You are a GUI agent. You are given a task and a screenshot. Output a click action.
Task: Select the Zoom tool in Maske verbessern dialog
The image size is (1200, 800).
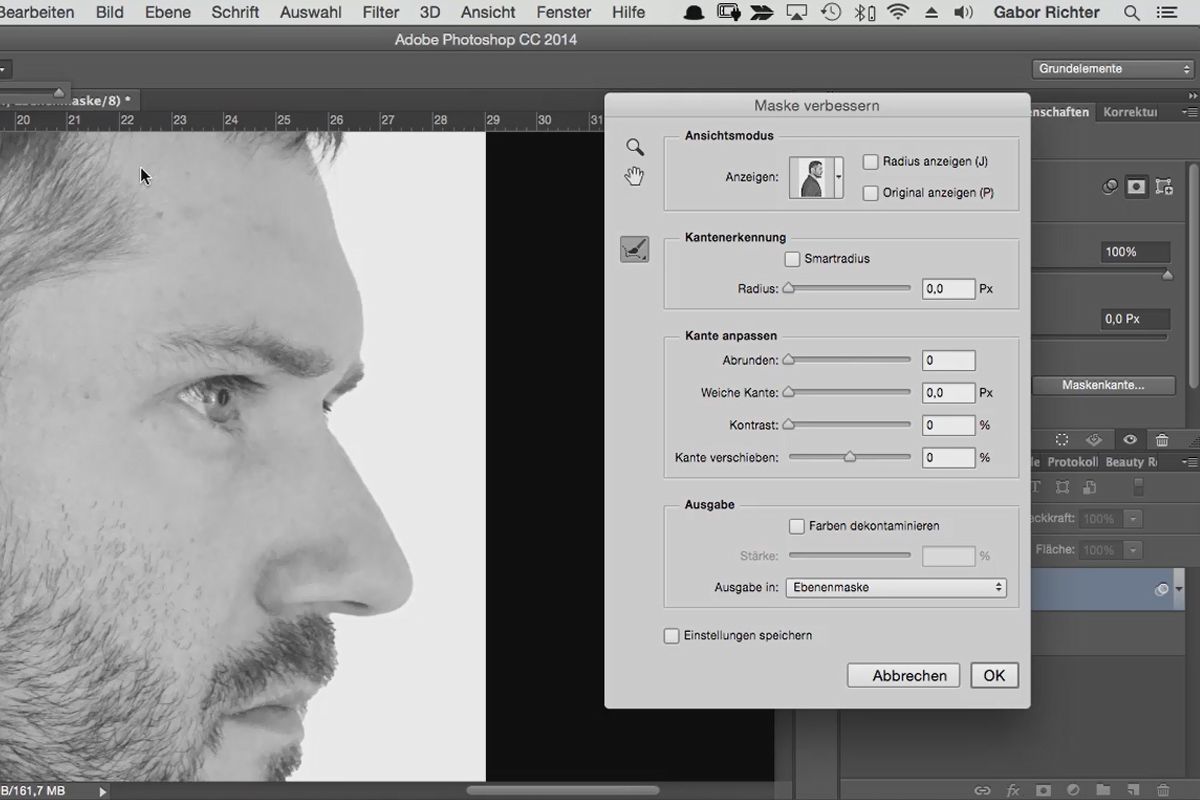pyautogui.click(x=635, y=147)
